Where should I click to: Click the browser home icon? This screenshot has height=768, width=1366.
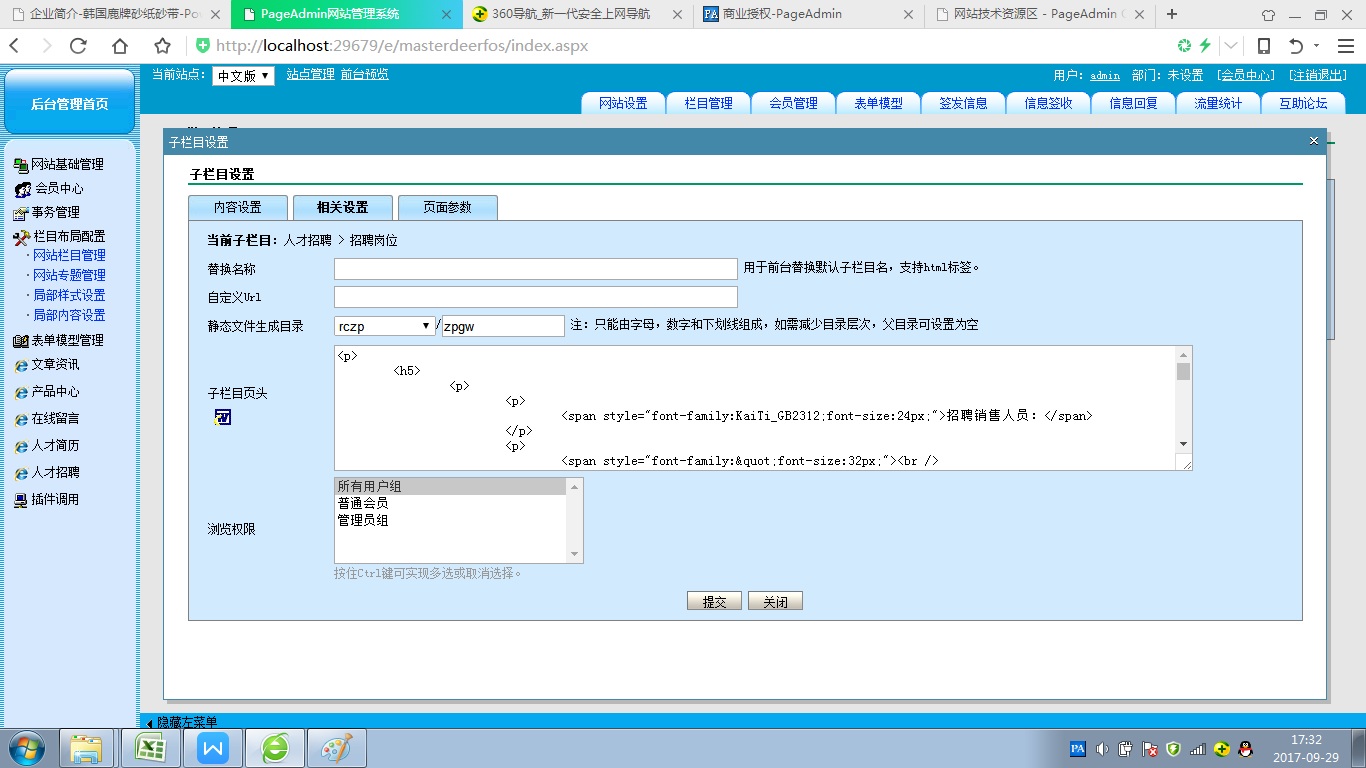120,46
